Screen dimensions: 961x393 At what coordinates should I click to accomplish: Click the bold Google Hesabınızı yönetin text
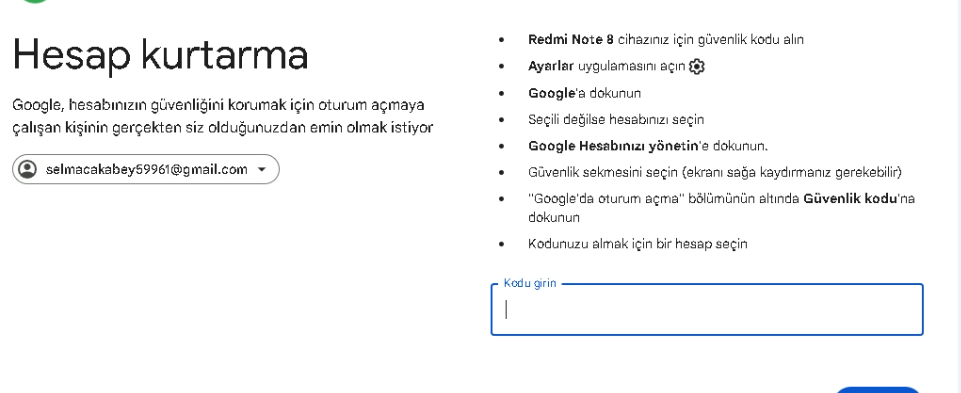(x=613, y=147)
